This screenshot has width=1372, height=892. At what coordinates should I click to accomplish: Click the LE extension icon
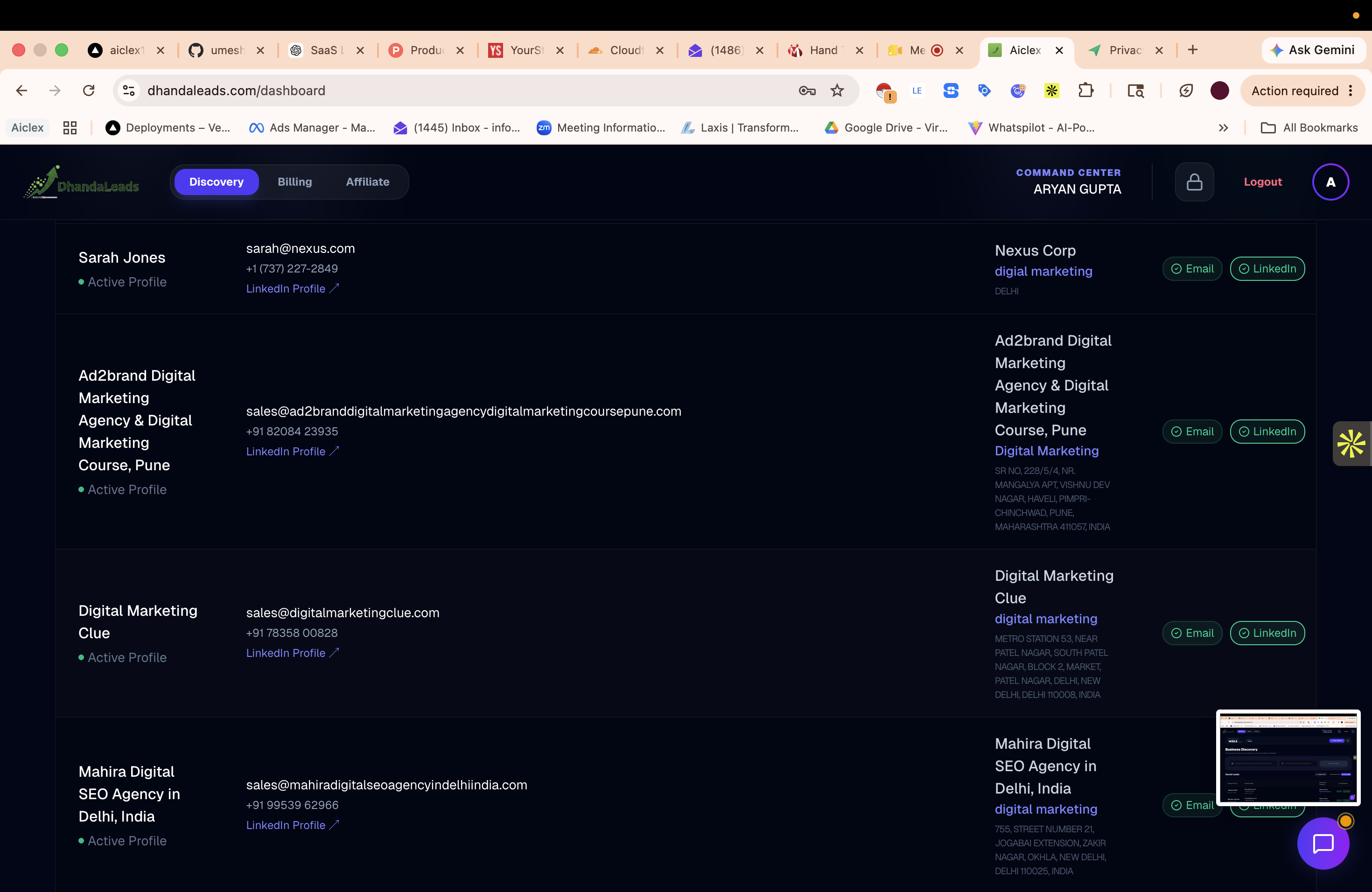(917, 91)
